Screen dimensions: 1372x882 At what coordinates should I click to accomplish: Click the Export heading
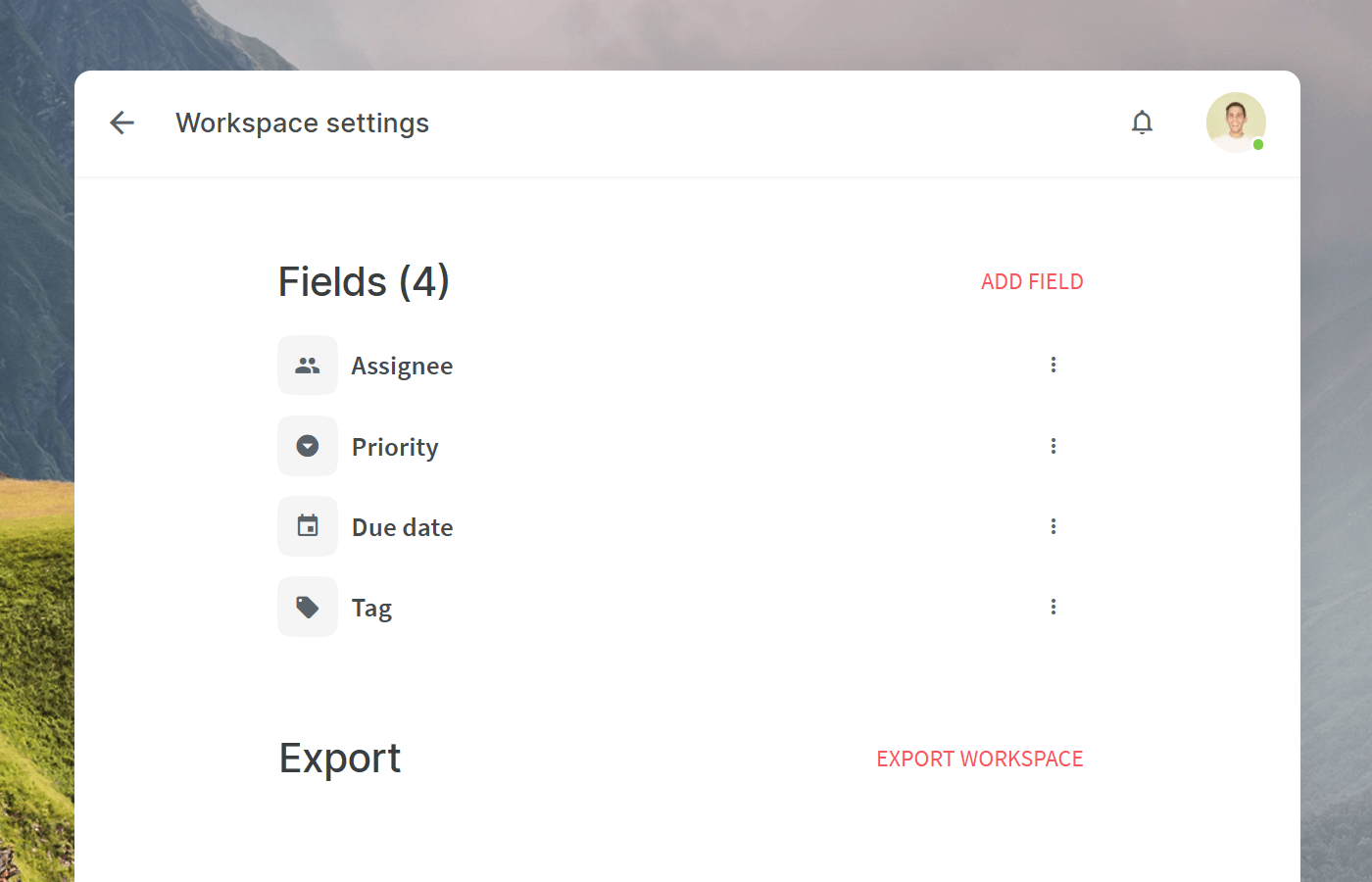click(340, 759)
